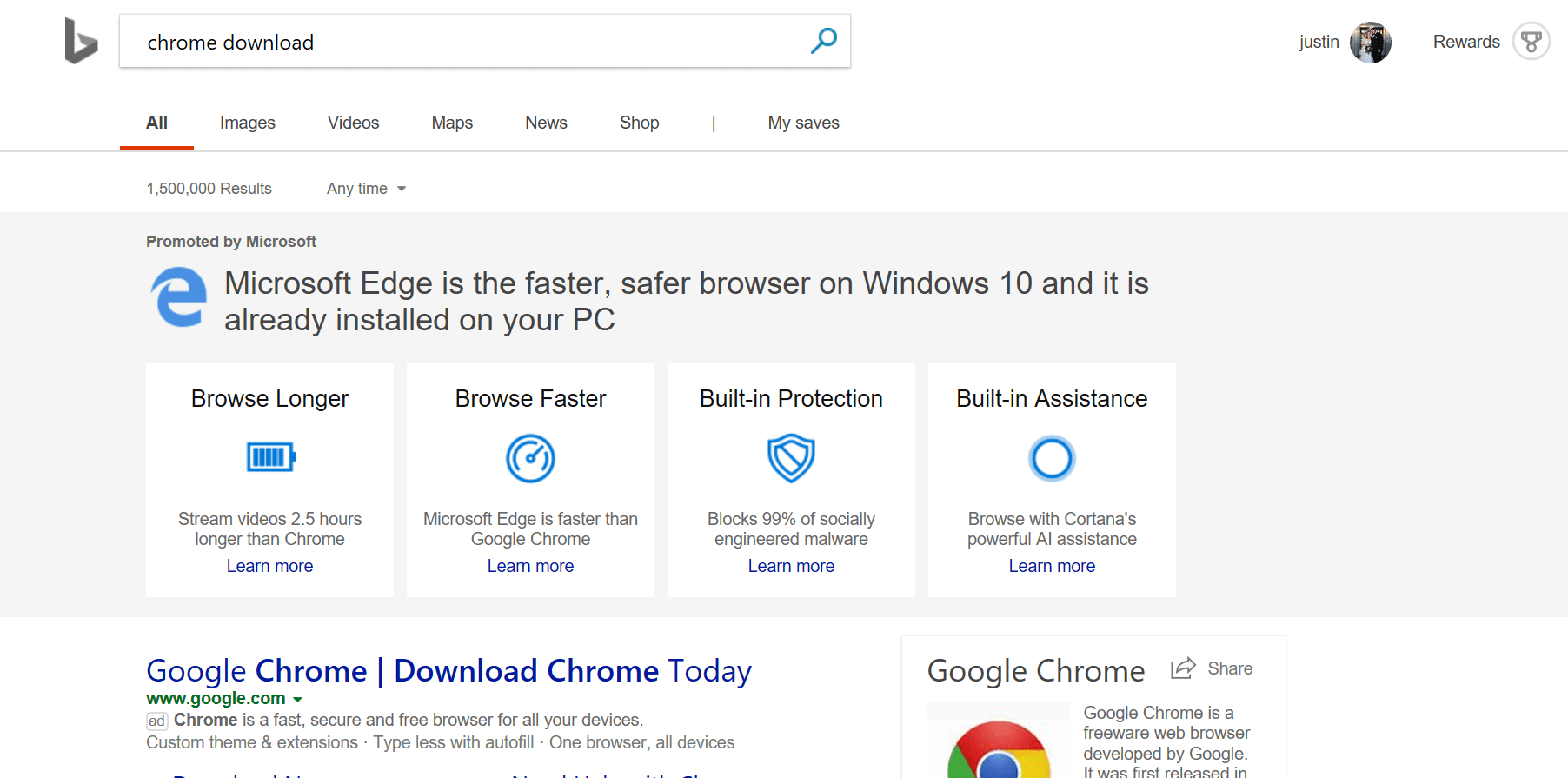
Task: Click the Share icon beside Google Chrome
Action: pos(1183,668)
